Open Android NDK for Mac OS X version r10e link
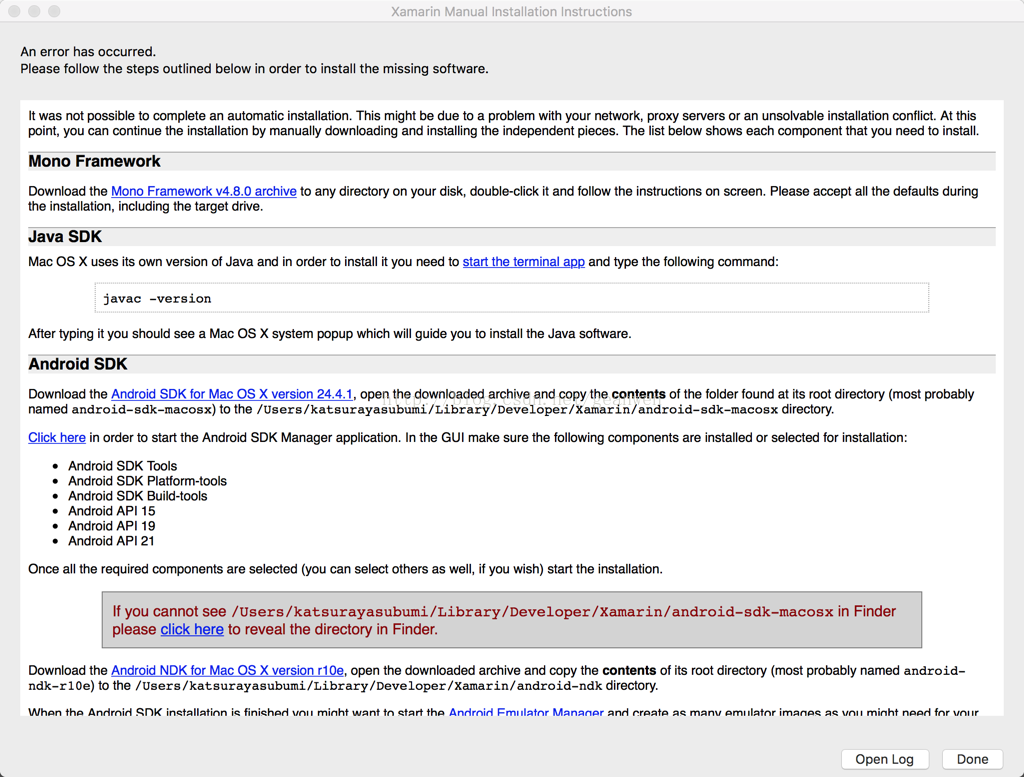Screen dimensions: 1024x777 (227, 671)
